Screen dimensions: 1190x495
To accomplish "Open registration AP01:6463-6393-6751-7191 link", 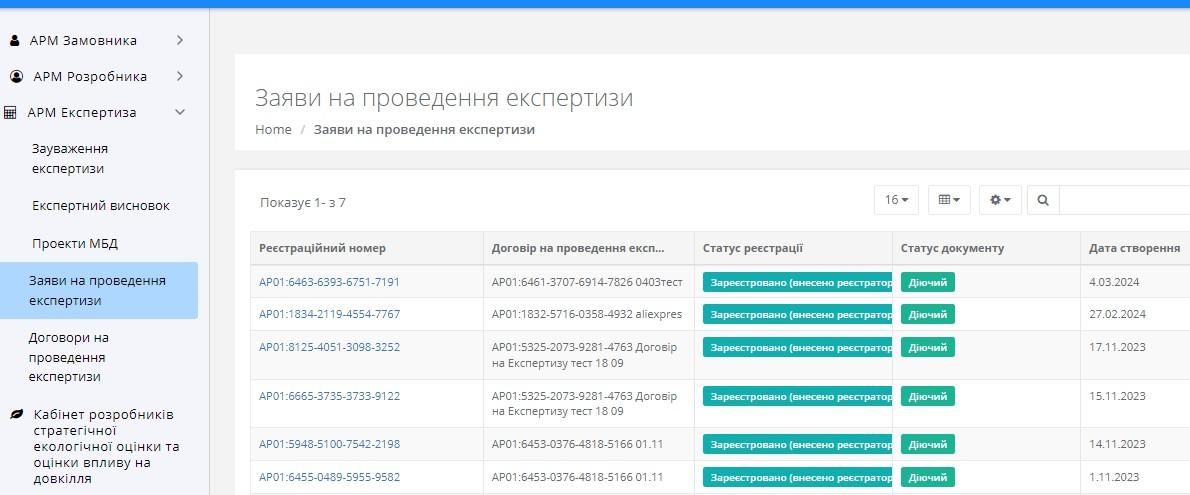I will (x=329, y=282).
